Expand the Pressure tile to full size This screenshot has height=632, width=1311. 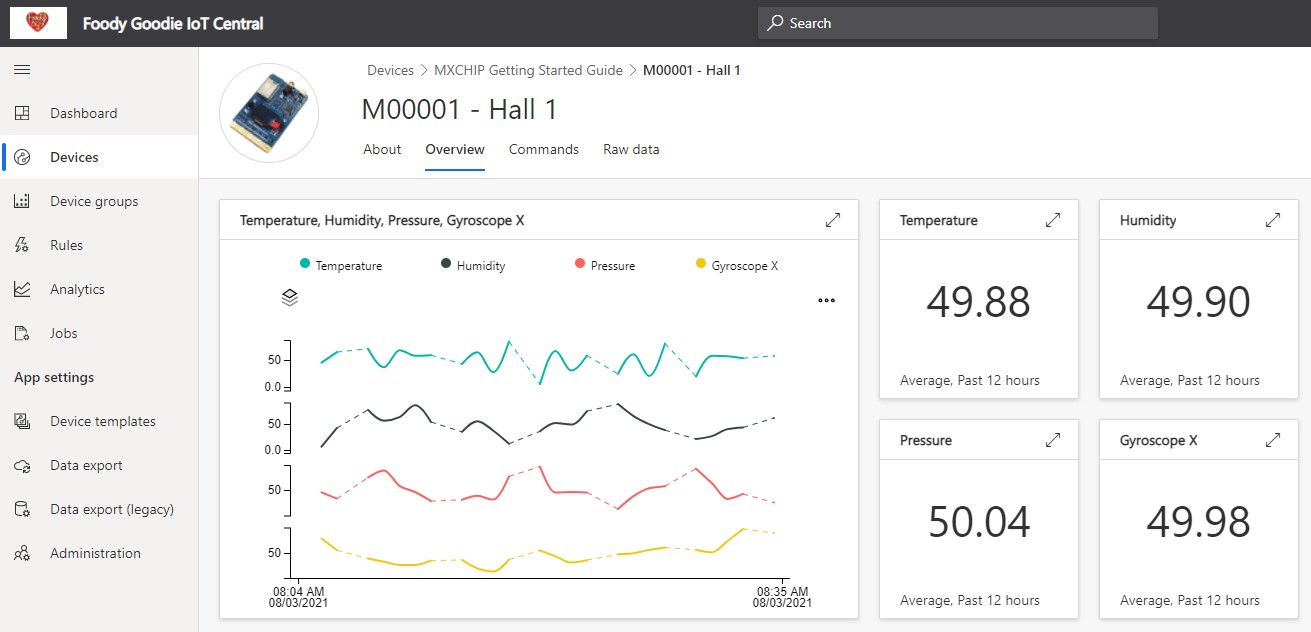[x=1053, y=440]
